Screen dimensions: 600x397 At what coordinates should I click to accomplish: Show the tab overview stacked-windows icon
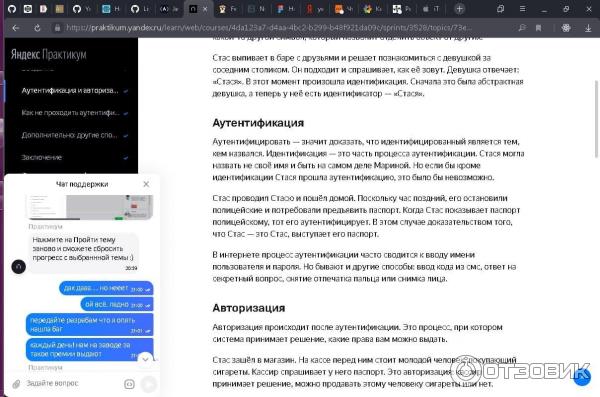[x=500, y=9]
